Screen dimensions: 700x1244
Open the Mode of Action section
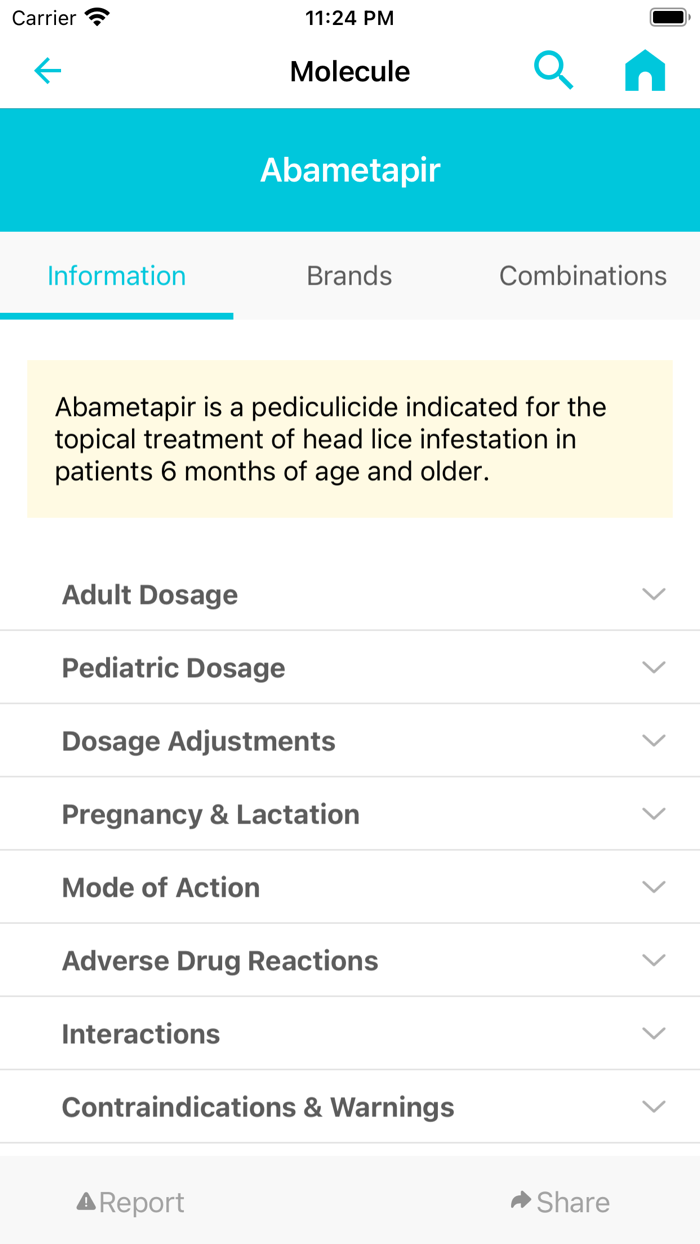[x=161, y=887]
